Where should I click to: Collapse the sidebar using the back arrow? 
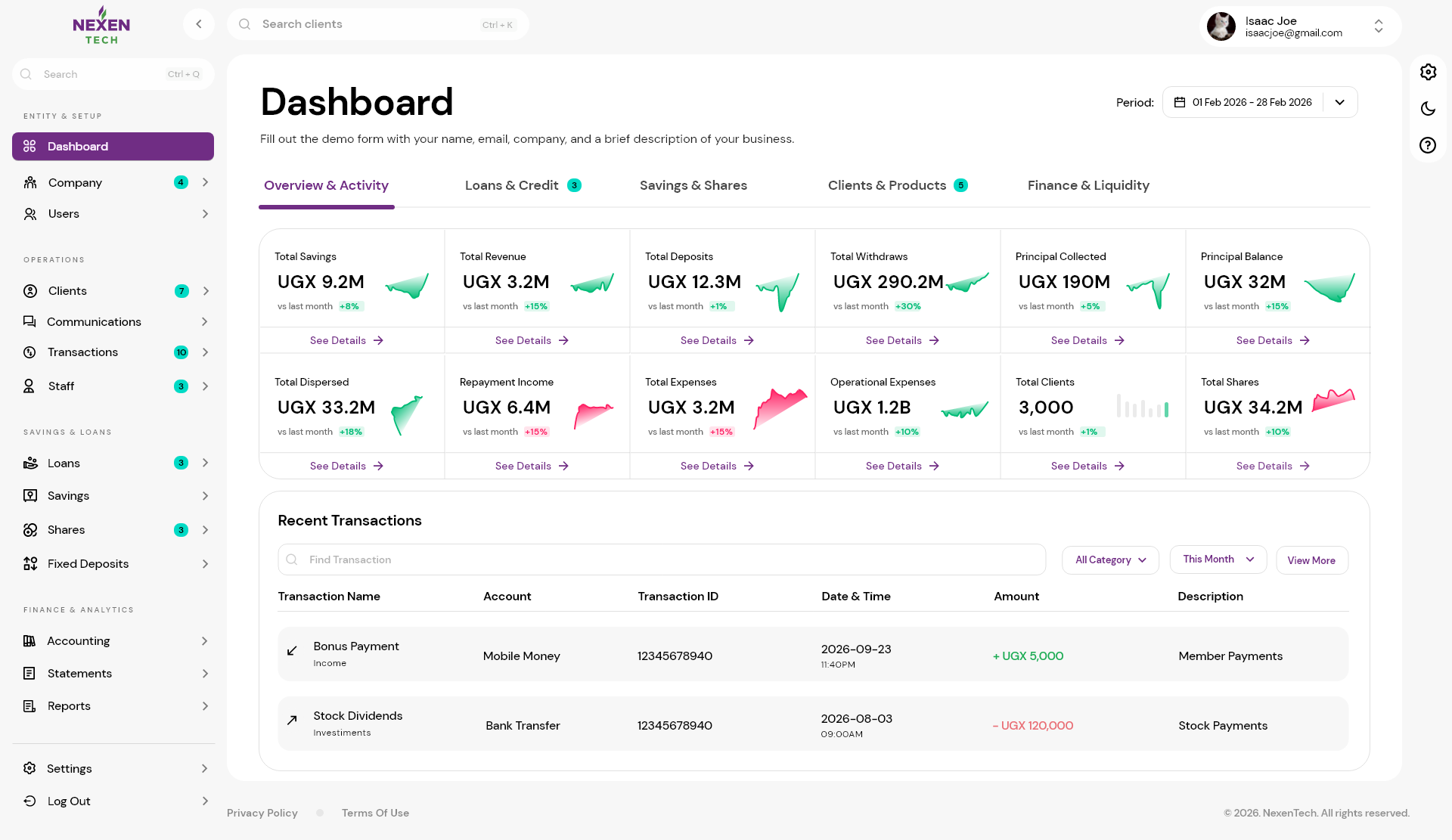[x=199, y=23]
